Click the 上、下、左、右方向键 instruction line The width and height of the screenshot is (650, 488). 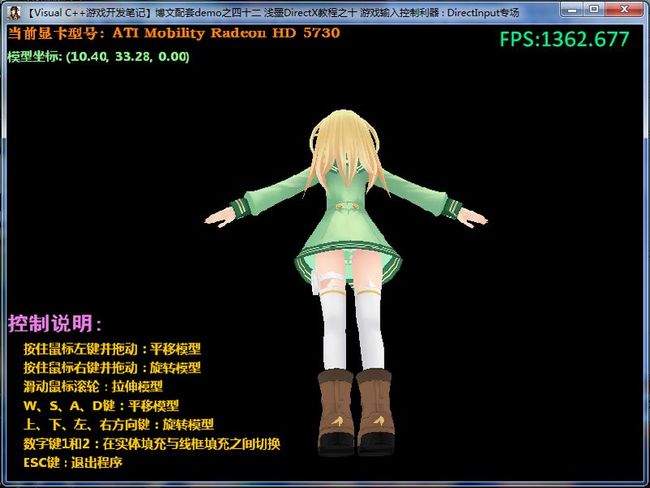(119, 424)
